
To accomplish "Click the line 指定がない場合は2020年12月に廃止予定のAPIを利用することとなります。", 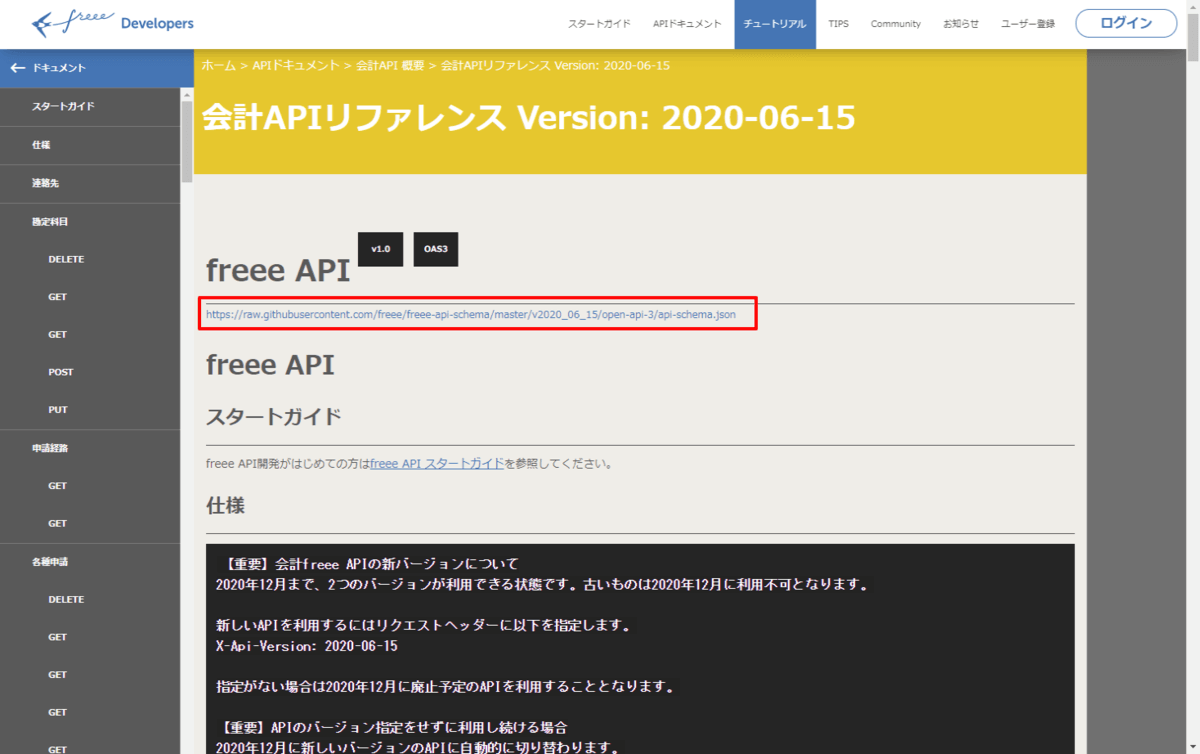I will point(446,687).
